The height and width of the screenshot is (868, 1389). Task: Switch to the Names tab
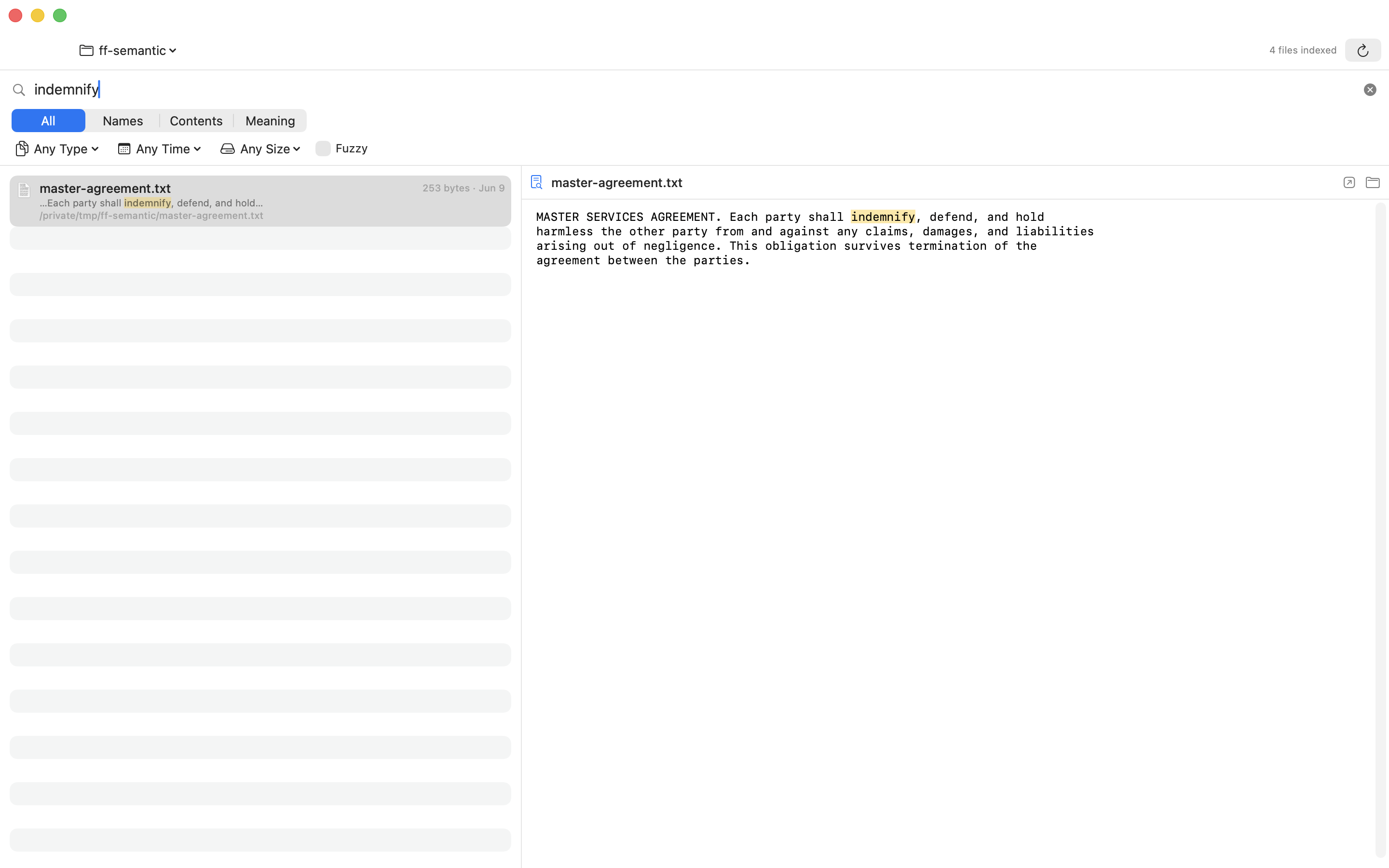[123, 121]
